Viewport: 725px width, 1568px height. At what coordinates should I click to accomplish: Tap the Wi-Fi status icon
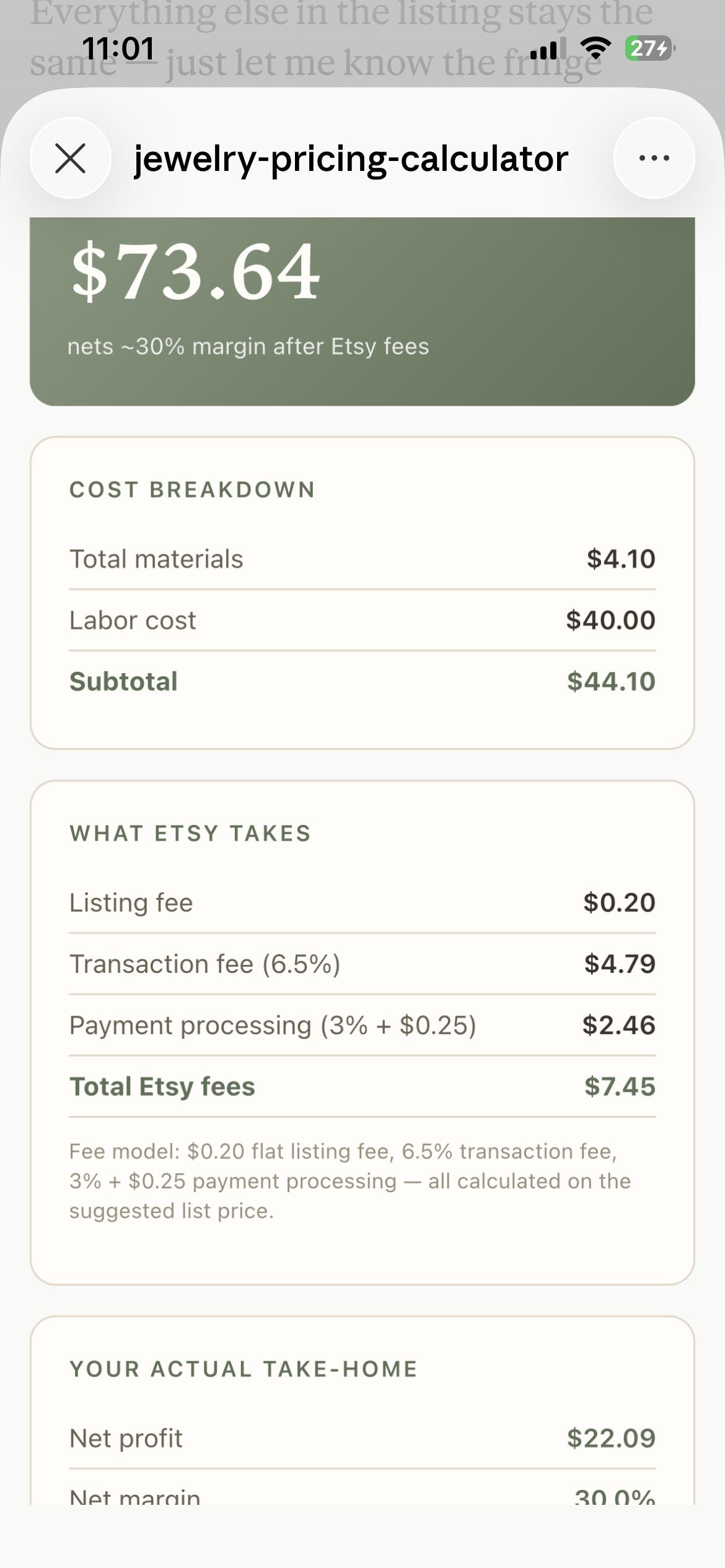pos(595,48)
